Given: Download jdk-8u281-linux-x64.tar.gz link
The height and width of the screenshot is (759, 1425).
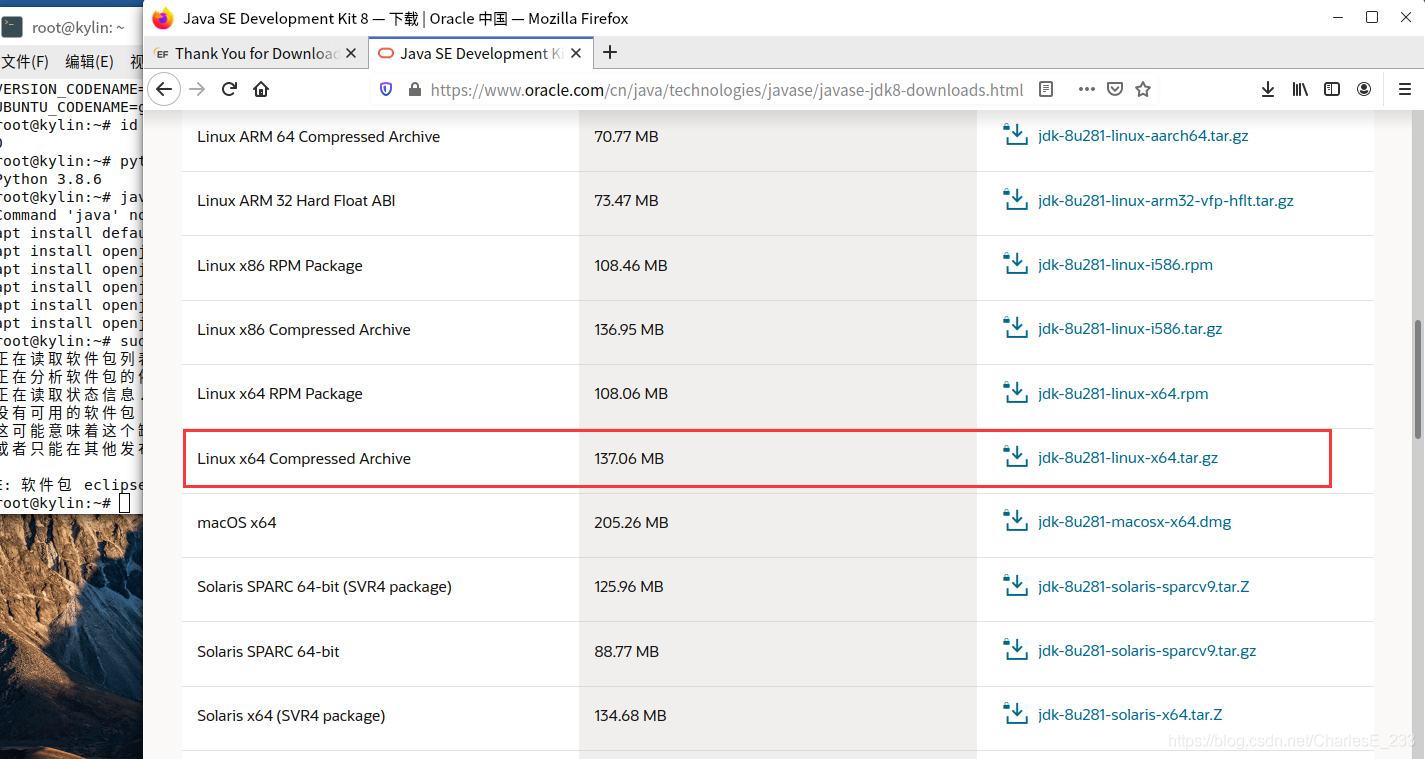Looking at the screenshot, I should coord(1128,458).
